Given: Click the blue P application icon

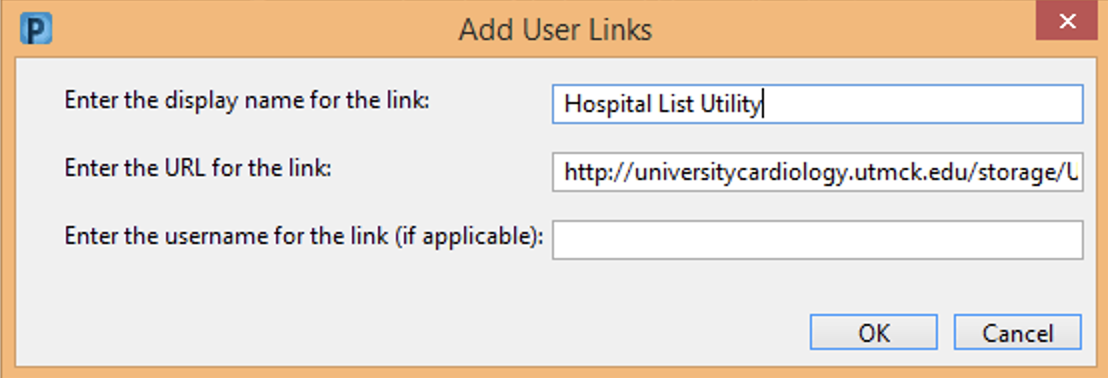Looking at the screenshot, I should click(x=36, y=30).
